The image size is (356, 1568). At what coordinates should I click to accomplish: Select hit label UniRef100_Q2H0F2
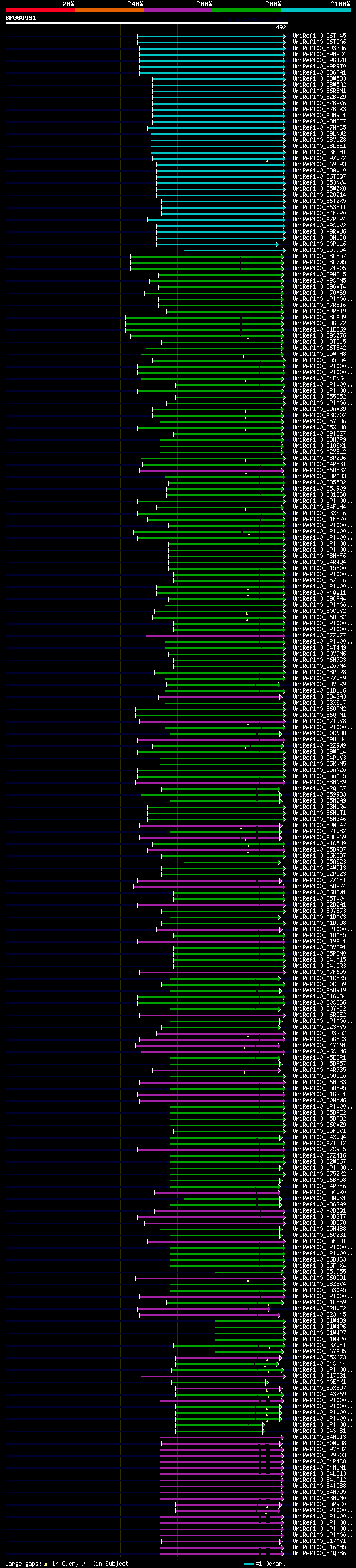[319, 1309]
